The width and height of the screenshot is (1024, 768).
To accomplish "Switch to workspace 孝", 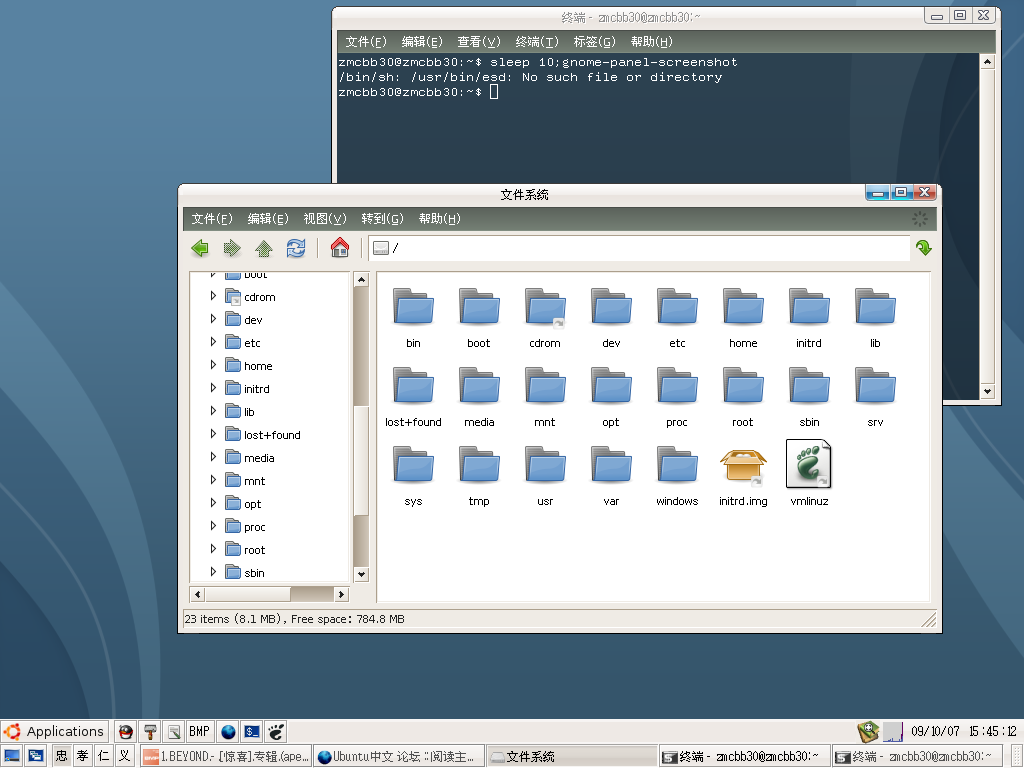I will tap(82, 756).
